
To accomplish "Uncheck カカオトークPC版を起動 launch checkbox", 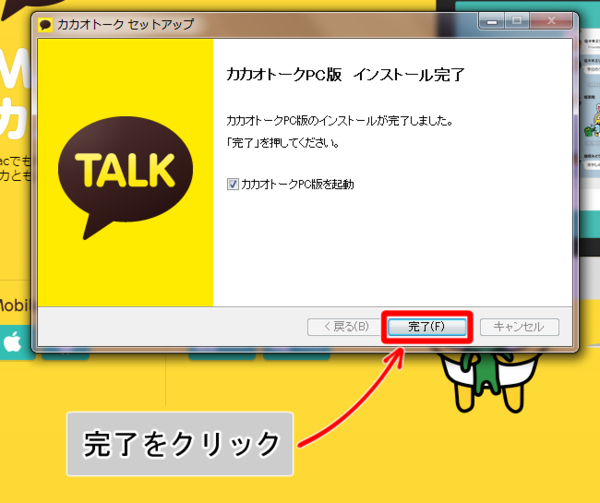I will (233, 184).
